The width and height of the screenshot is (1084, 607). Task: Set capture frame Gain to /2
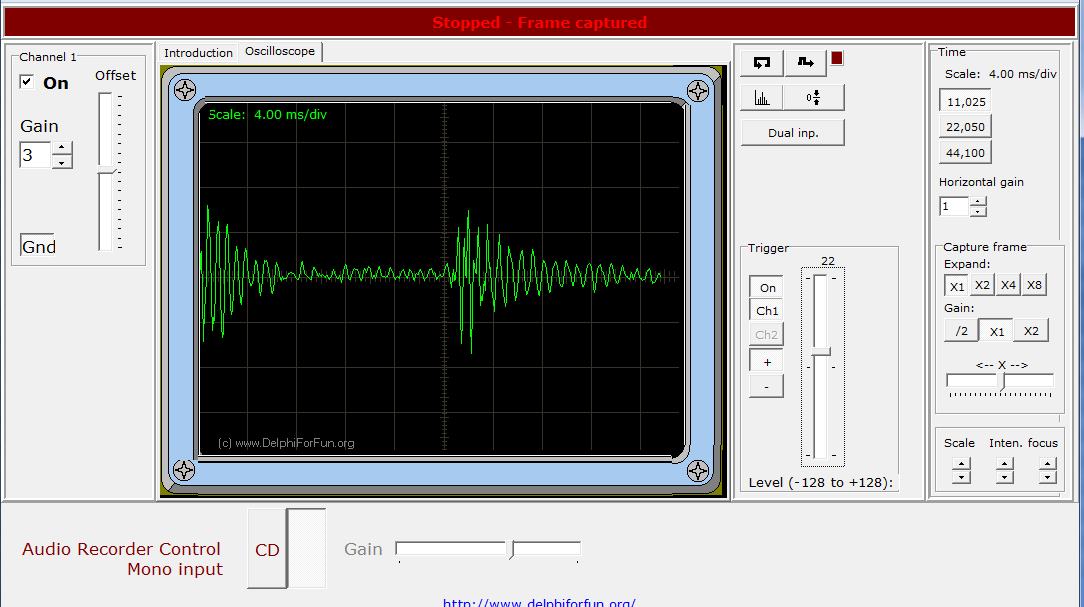[x=962, y=331]
